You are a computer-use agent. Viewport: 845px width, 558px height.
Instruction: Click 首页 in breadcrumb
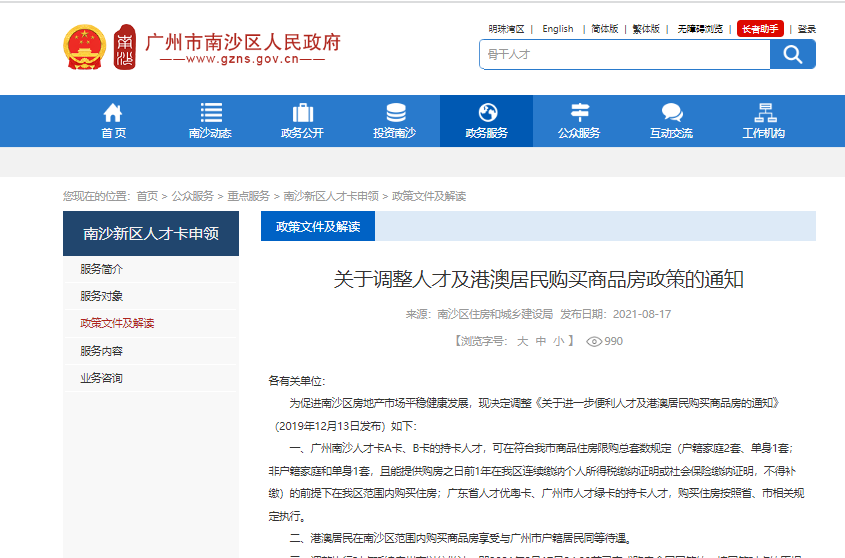[147, 196]
